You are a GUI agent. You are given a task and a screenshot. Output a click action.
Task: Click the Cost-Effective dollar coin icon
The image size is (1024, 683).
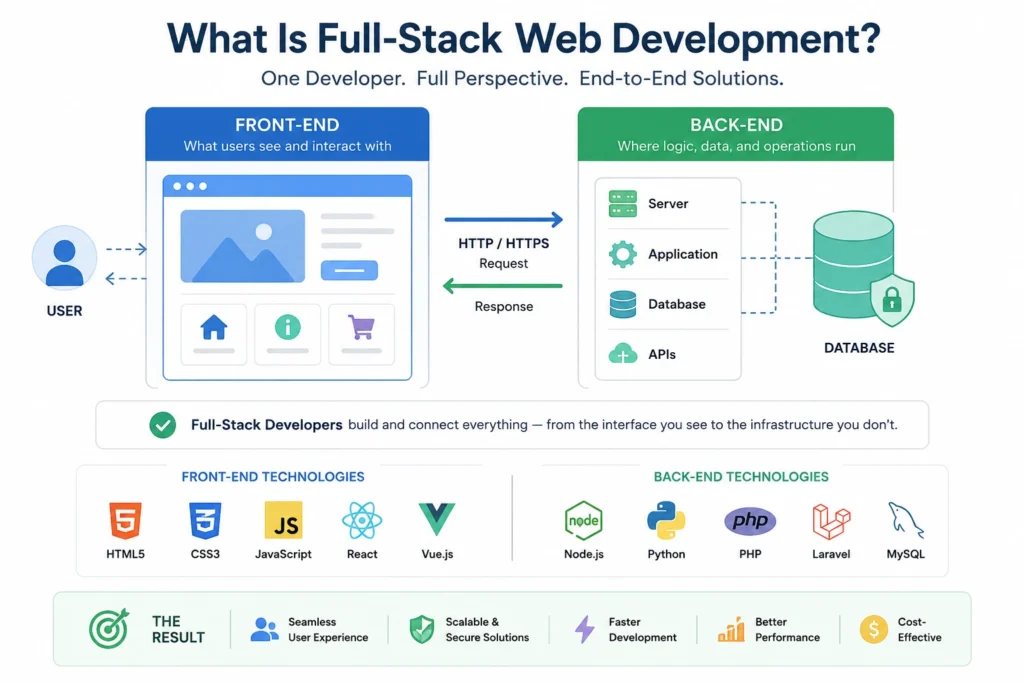tap(874, 629)
